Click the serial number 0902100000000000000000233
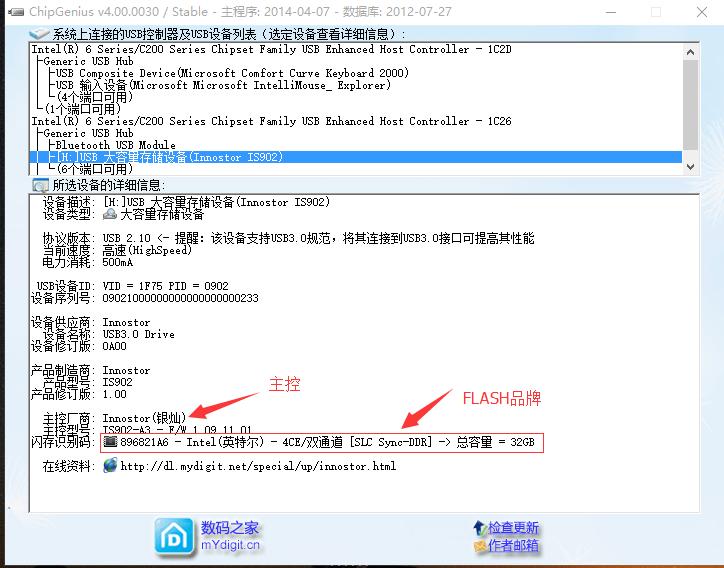 181,298
